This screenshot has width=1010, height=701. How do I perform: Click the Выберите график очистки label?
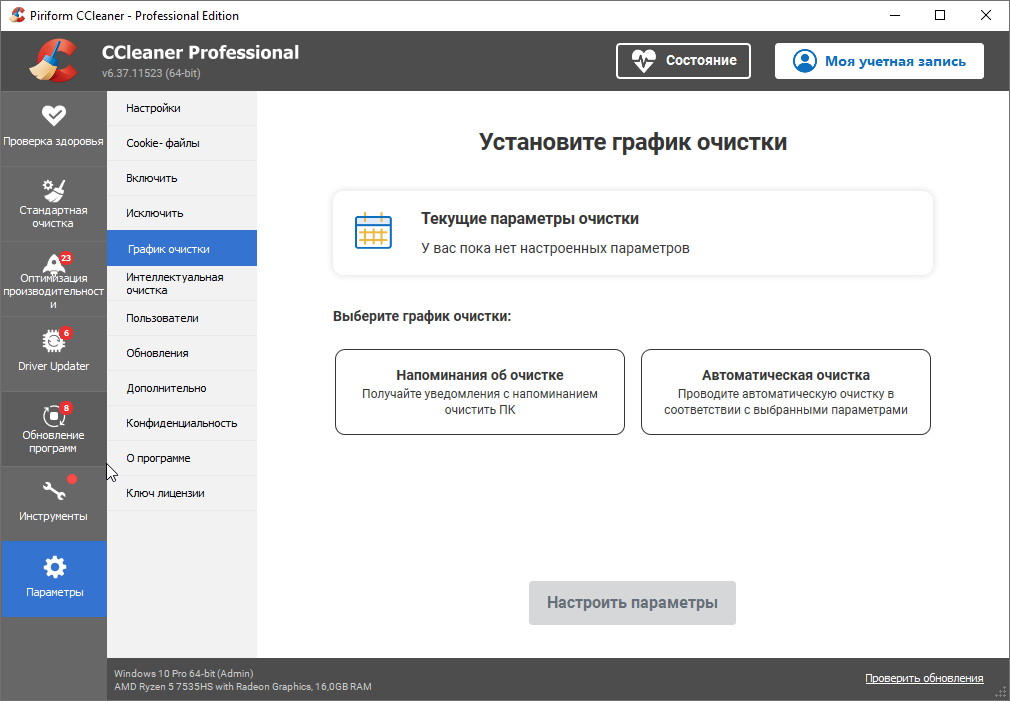(x=422, y=316)
